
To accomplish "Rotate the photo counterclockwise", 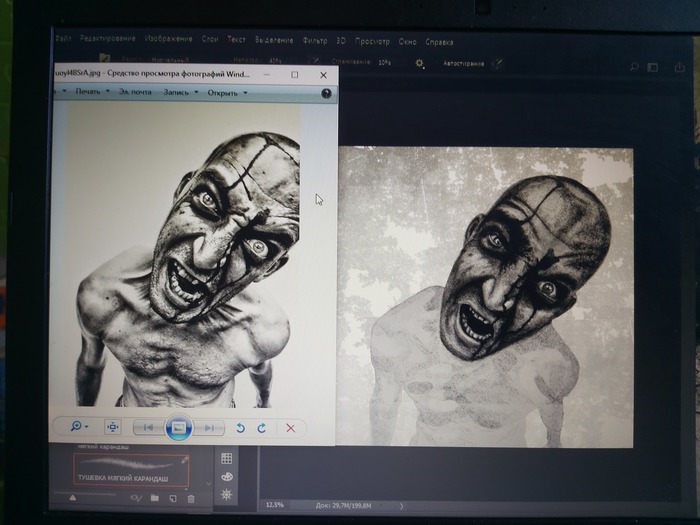I will pyautogui.click(x=240, y=428).
